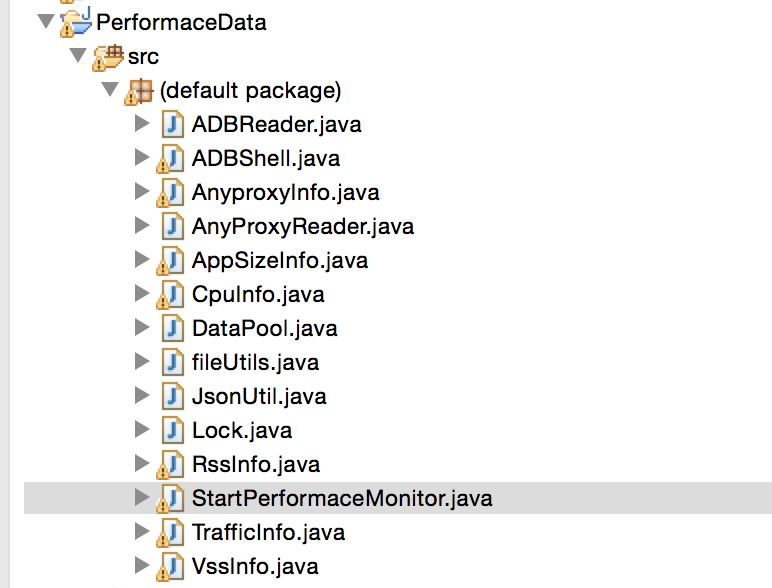The height and width of the screenshot is (588, 772).
Task: Collapse the default package node
Action: (x=110, y=89)
